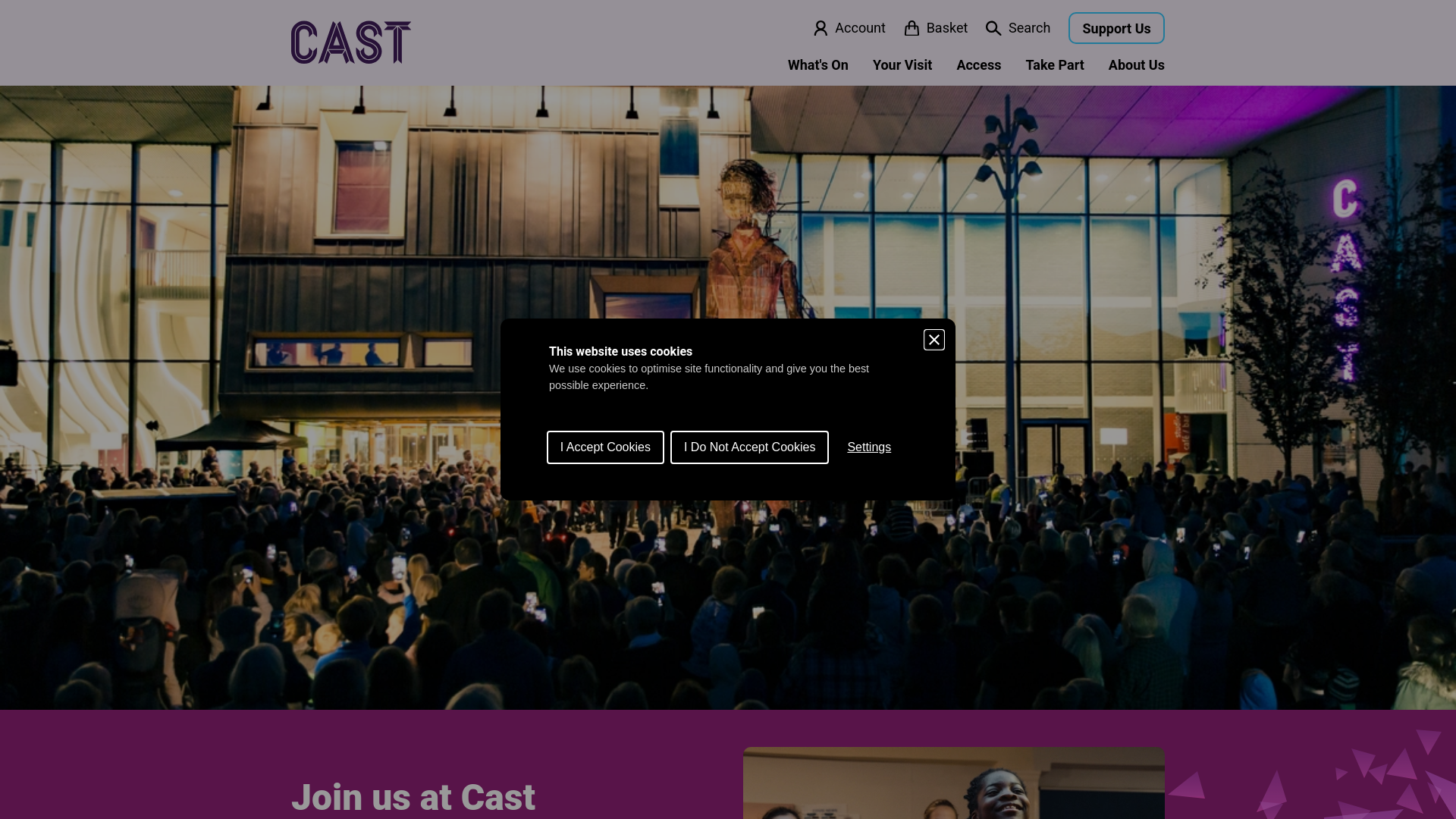
Task: Open the Search link text
Action: click(1029, 28)
